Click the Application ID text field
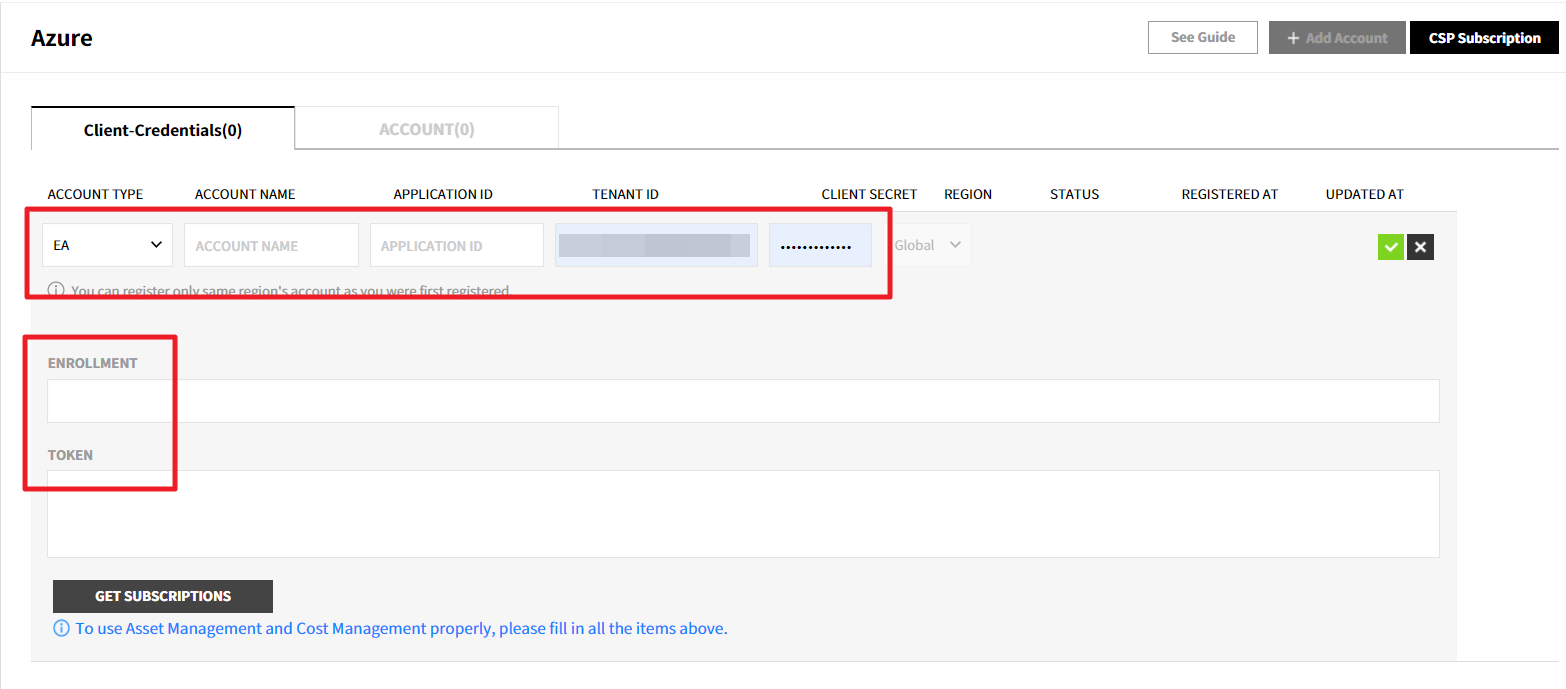 (x=456, y=245)
